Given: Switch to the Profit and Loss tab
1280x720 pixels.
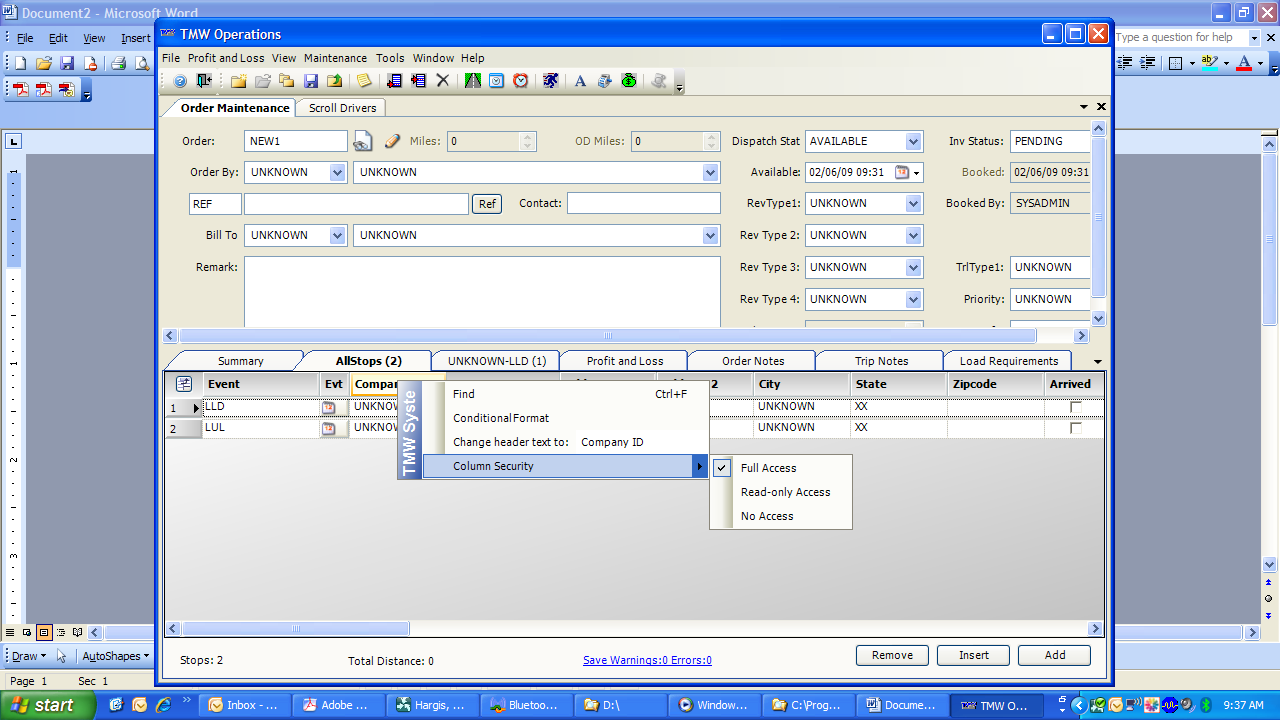Looking at the screenshot, I should (x=624, y=361).
